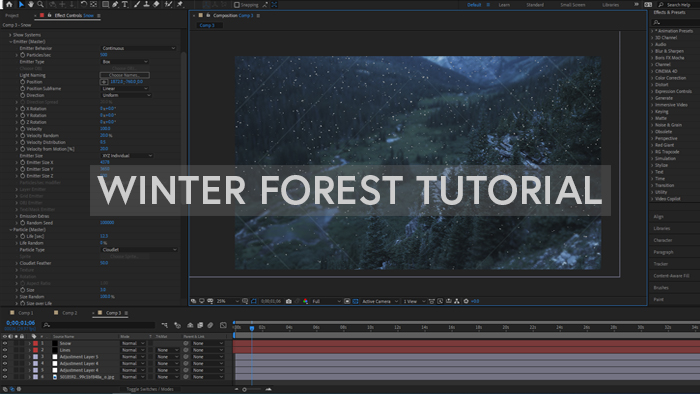Image resolution: width=700 pixels, height=394 pixels.
Task: Select the Zoom magnifier tool
Action: (x=41, y=4)
